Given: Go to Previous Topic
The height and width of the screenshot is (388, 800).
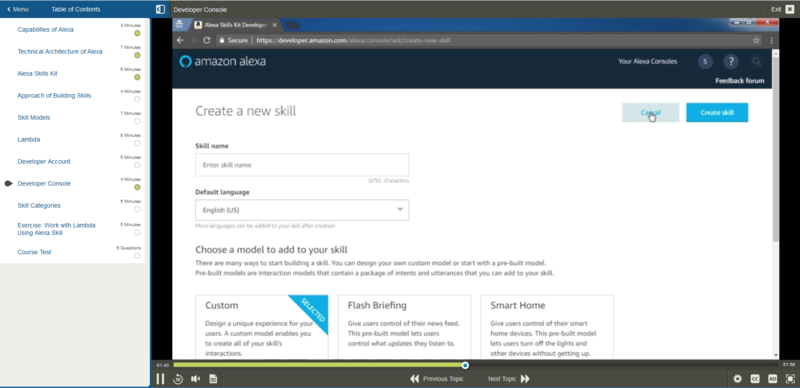Looking at the screenshot, I should 437,379.
